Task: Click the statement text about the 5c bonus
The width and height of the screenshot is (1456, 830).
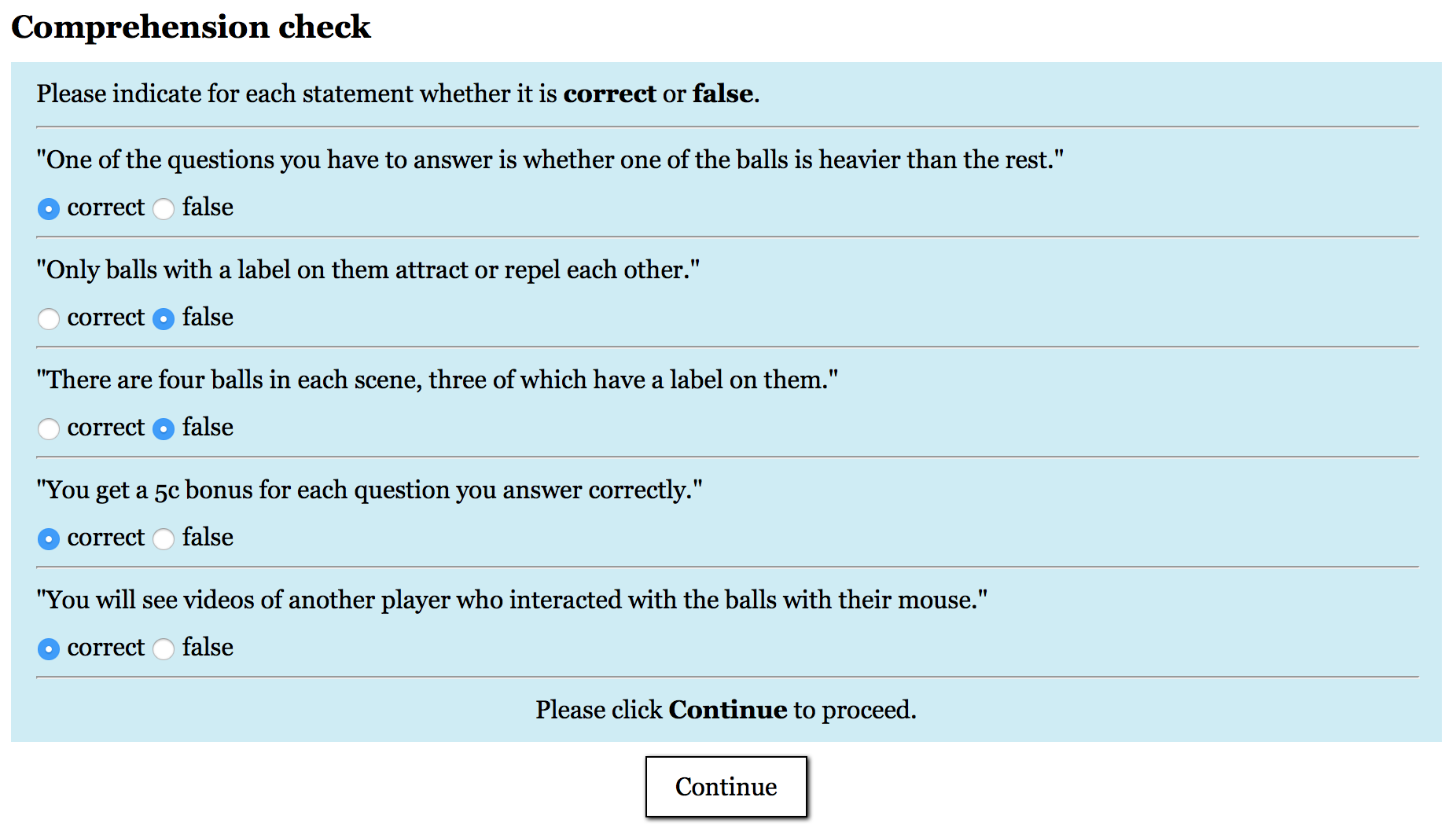Action: tap(370, 490)
